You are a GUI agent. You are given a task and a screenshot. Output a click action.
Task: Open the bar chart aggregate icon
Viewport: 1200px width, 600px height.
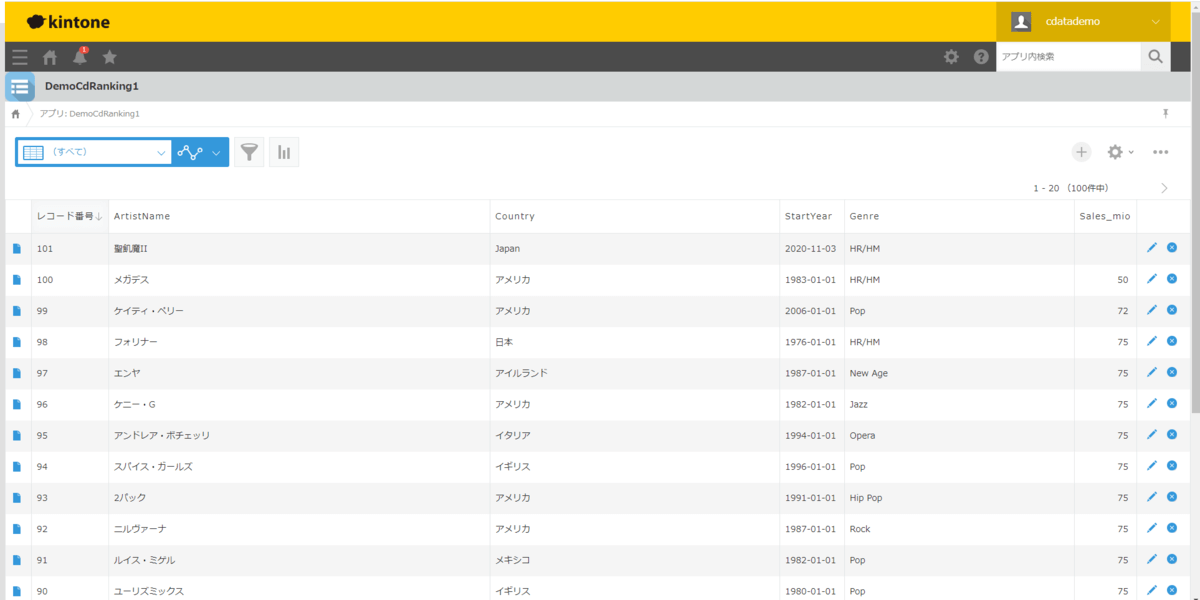[x=284, y=152]
